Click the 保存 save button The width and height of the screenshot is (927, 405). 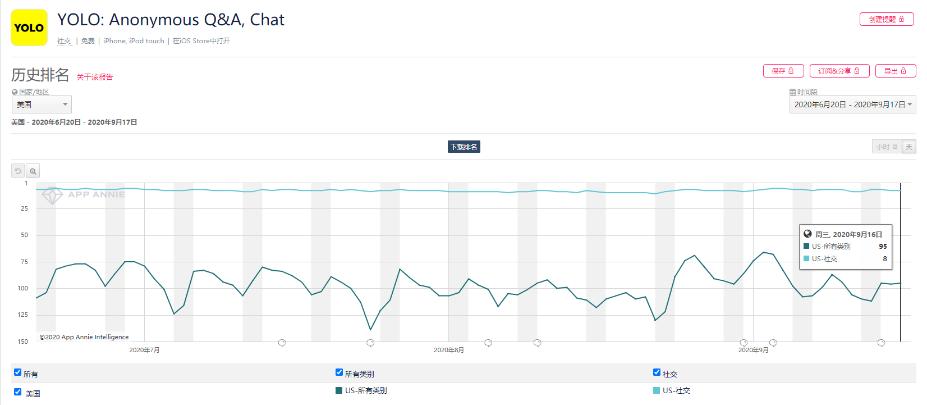point(783,71)
